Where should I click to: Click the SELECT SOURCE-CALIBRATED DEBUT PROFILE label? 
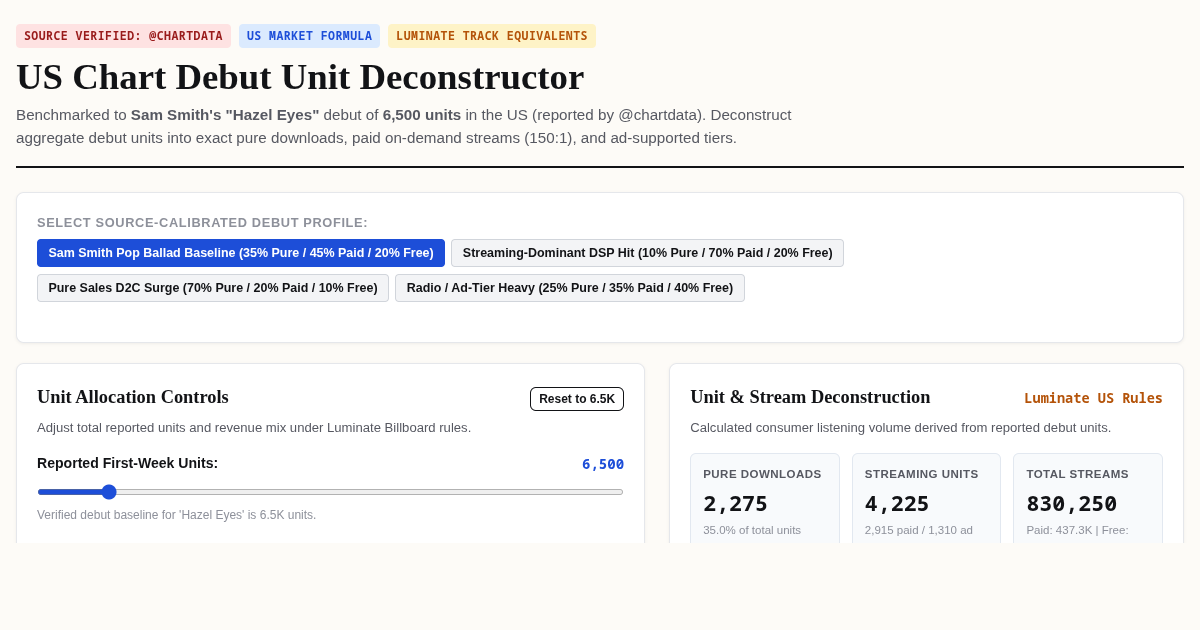202,223
